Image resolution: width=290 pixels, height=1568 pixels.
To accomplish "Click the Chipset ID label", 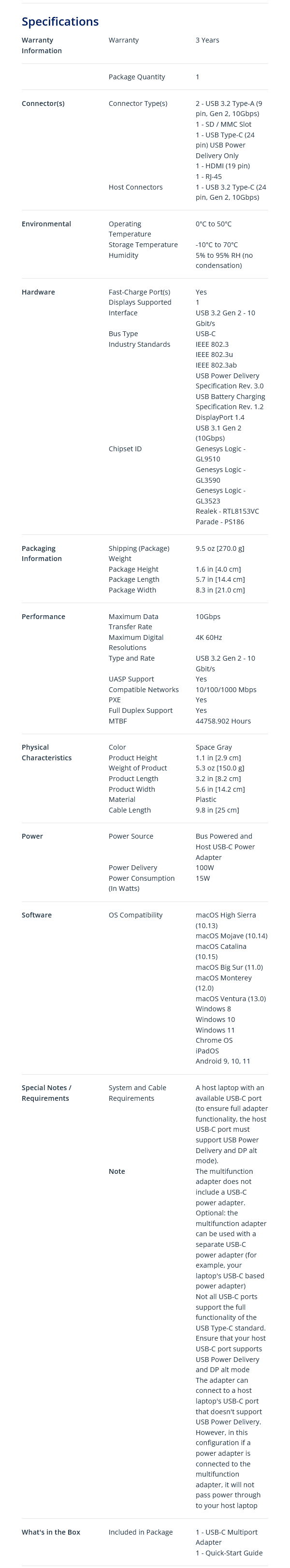I will 125,449.
